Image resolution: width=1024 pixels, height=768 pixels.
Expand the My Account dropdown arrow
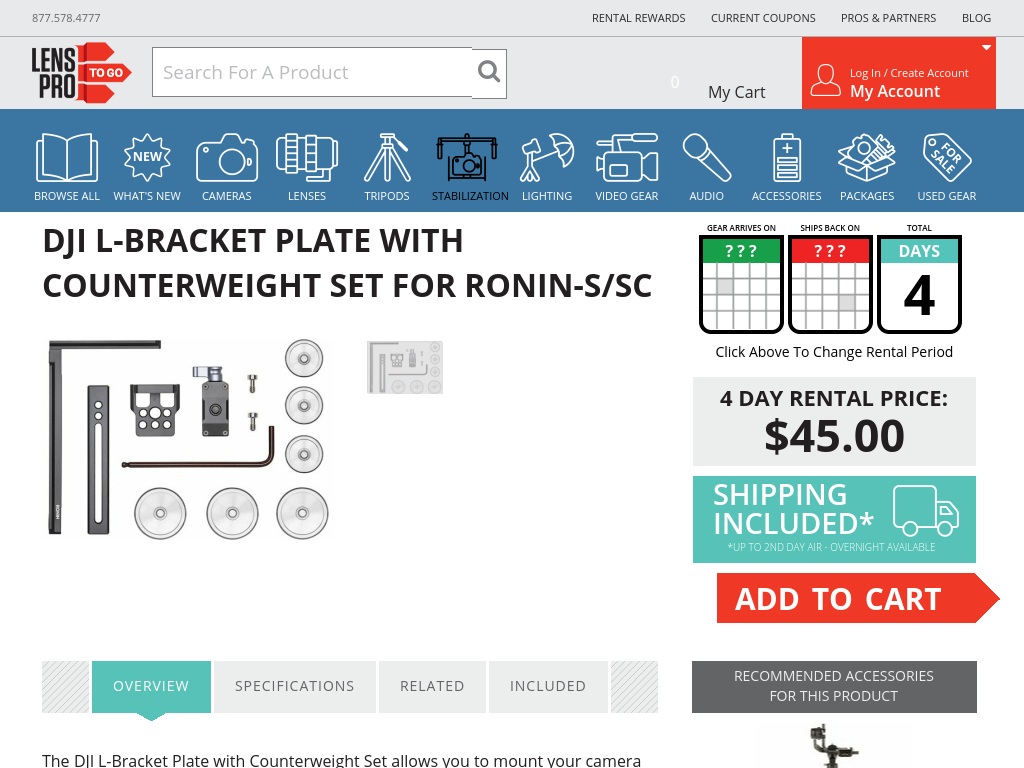(986, 48)
